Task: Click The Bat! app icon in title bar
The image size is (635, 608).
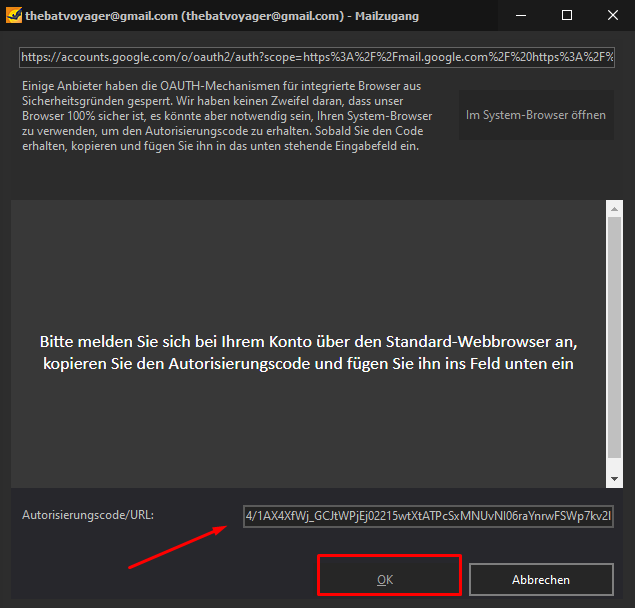Action: (13, 15)
